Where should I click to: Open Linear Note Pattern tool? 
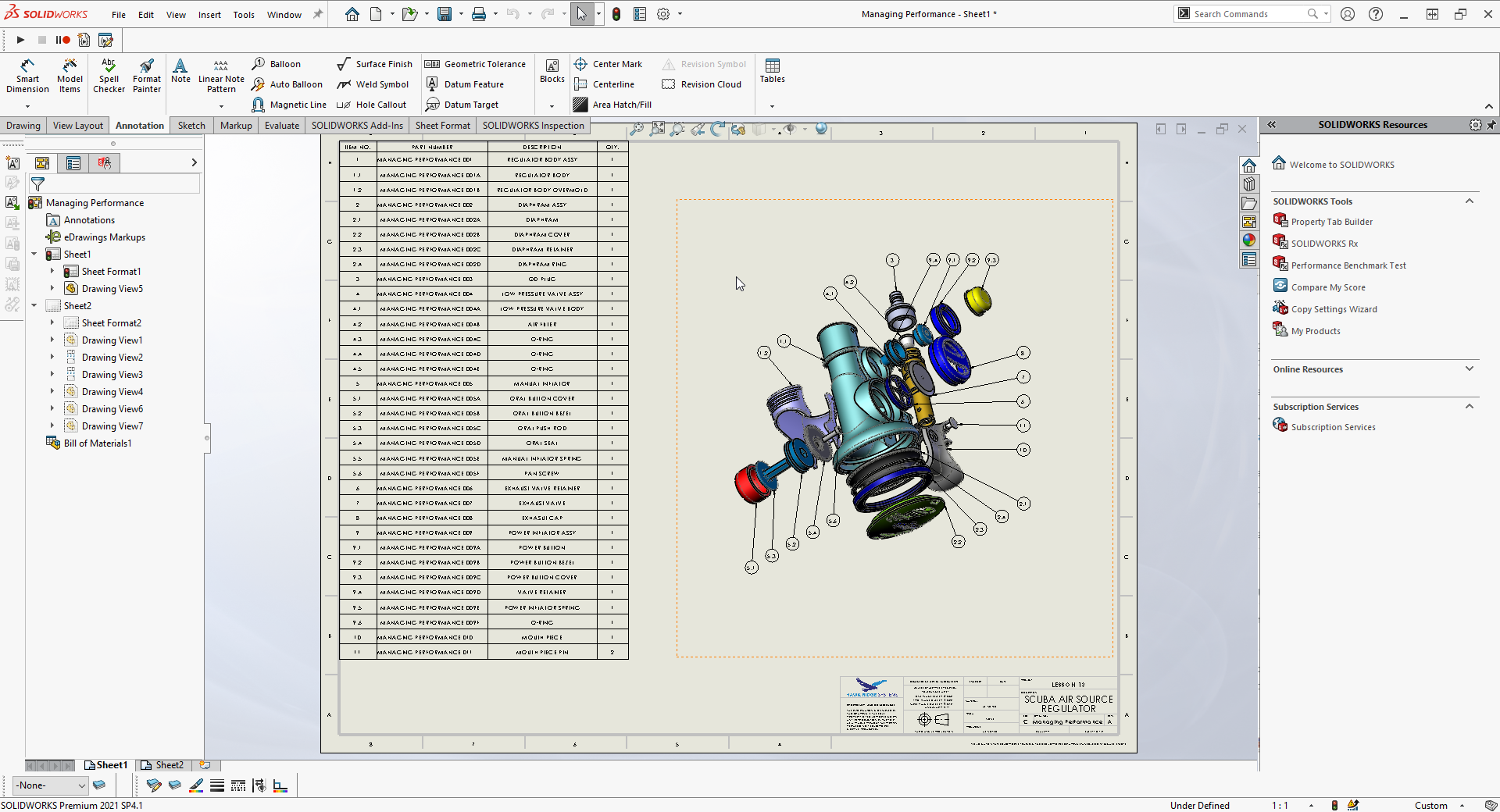pos(221,76)
